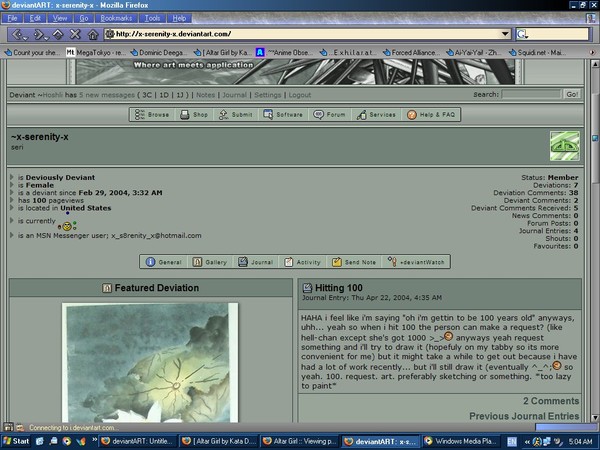Click the vertical scrollbar down arrow
Viewport: 600px width, 450px height.
(595, 417)
